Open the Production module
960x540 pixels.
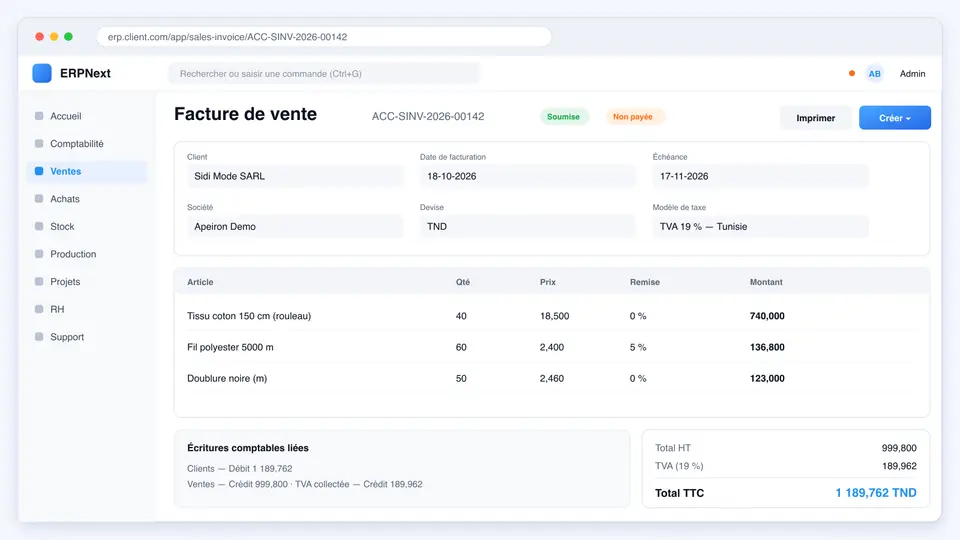(x=88, y=253)
